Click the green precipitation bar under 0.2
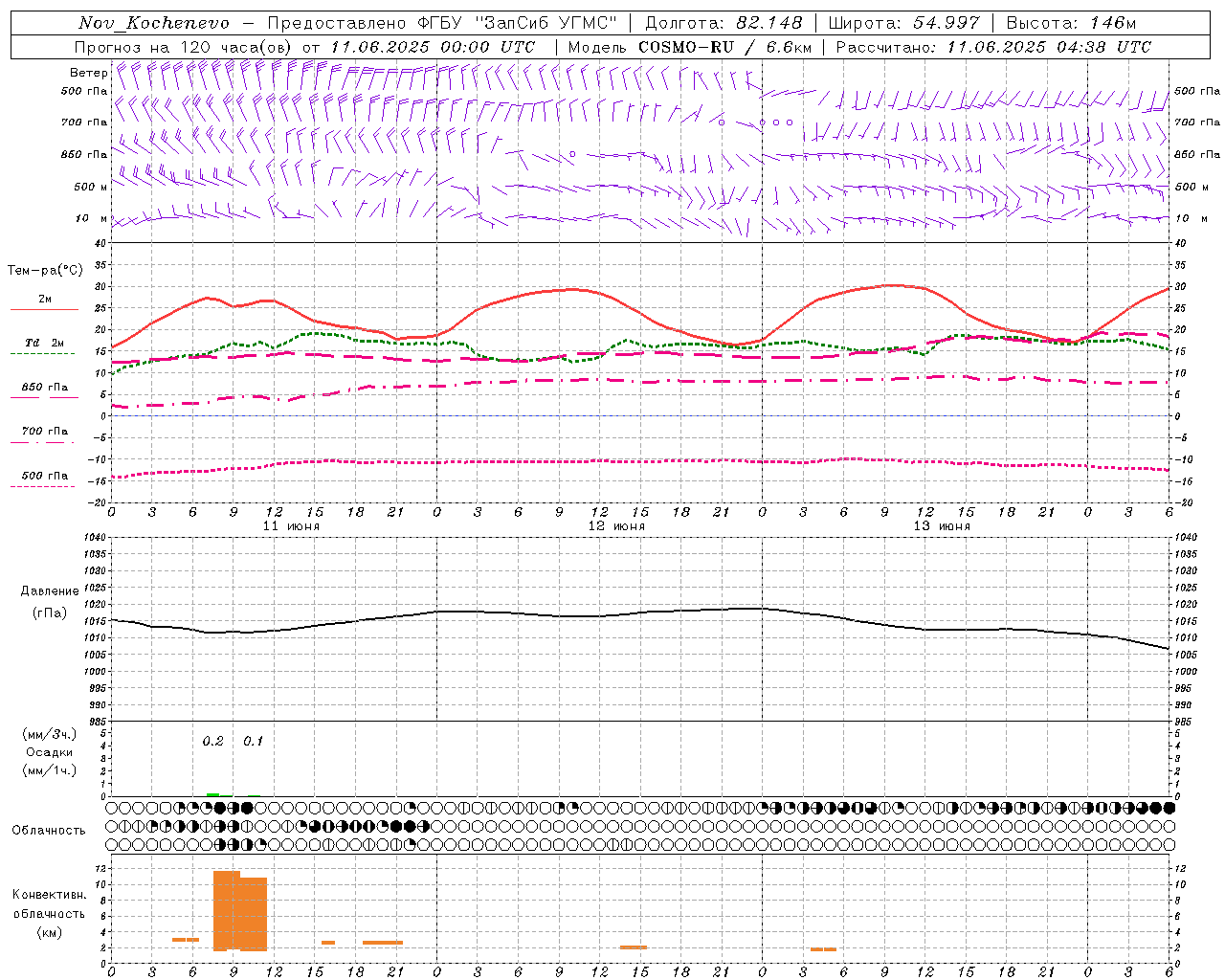This screenshot has height=980, width=1225. (212, 794)
